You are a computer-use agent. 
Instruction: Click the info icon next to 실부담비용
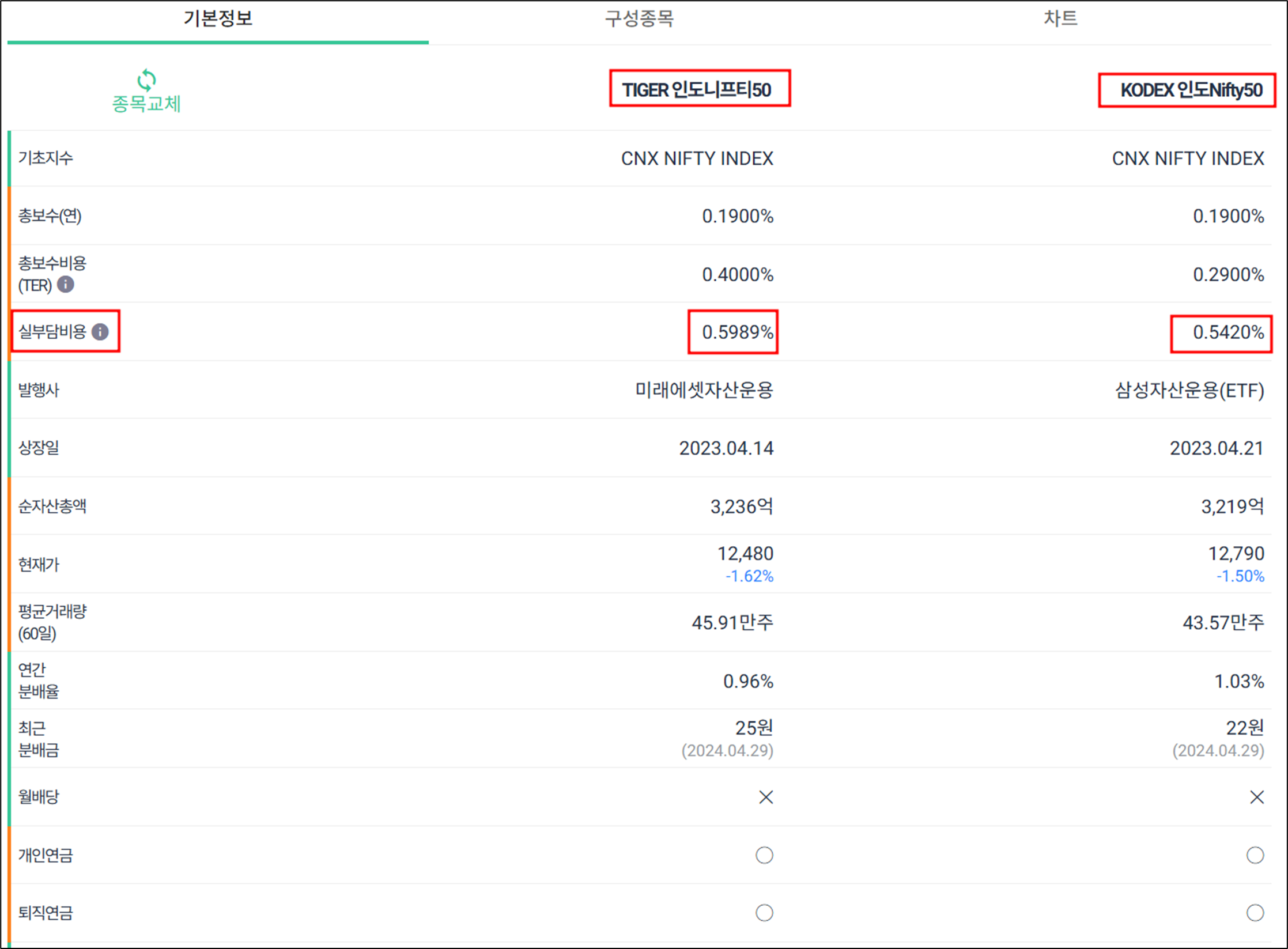tap(100, 332)
